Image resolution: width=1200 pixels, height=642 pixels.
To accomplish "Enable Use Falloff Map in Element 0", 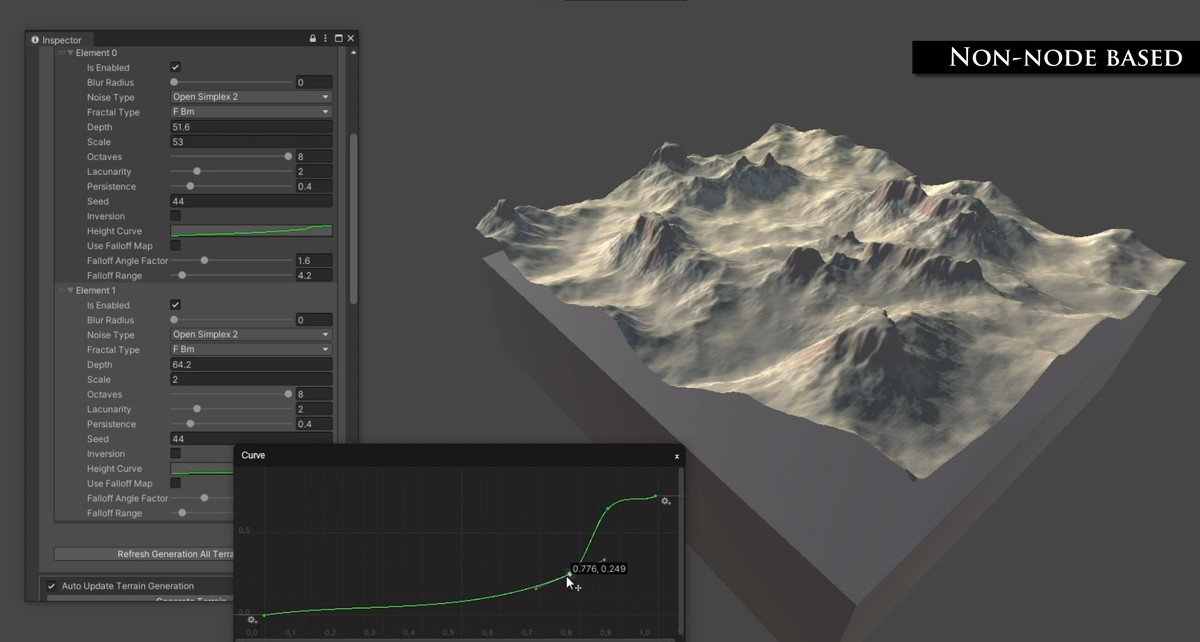I will pos(176,245).
